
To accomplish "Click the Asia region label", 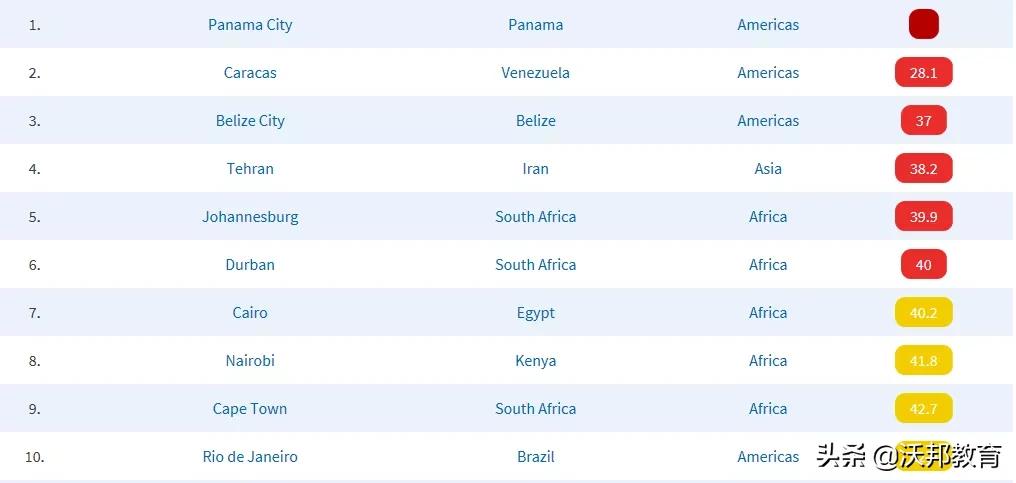I will pos(768,169).
